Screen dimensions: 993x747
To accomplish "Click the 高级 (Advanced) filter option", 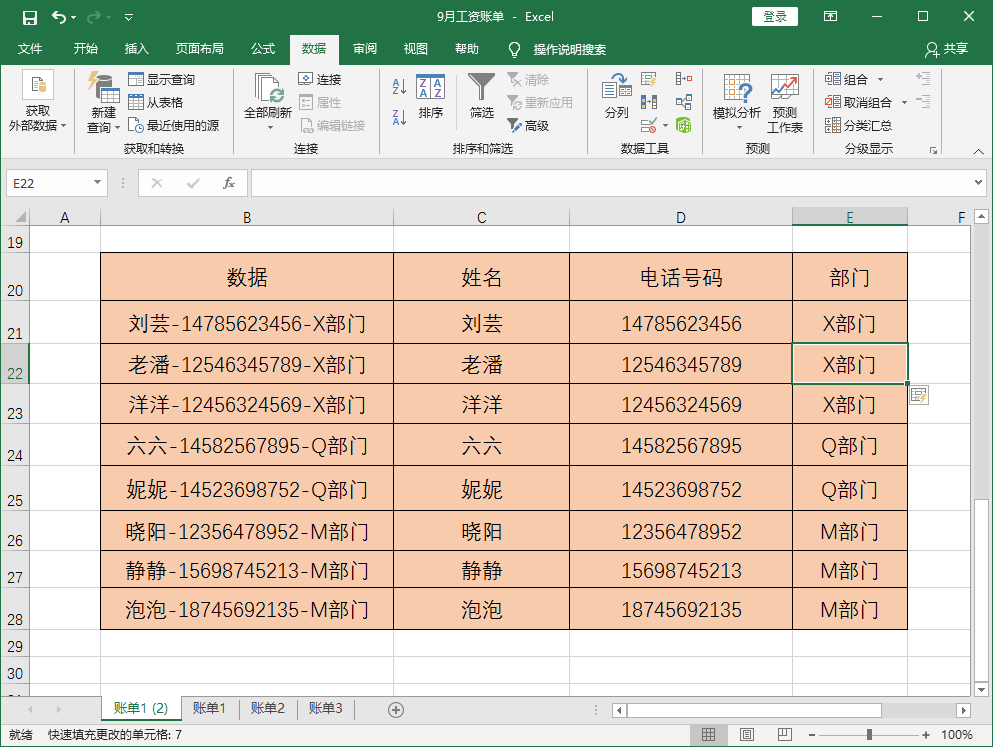I will pos(529,124).
